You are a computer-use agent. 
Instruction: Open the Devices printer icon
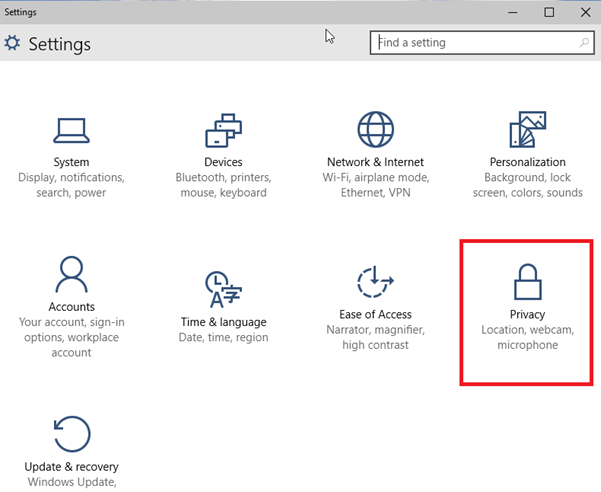pyautogui.click(x=223, y=130)
